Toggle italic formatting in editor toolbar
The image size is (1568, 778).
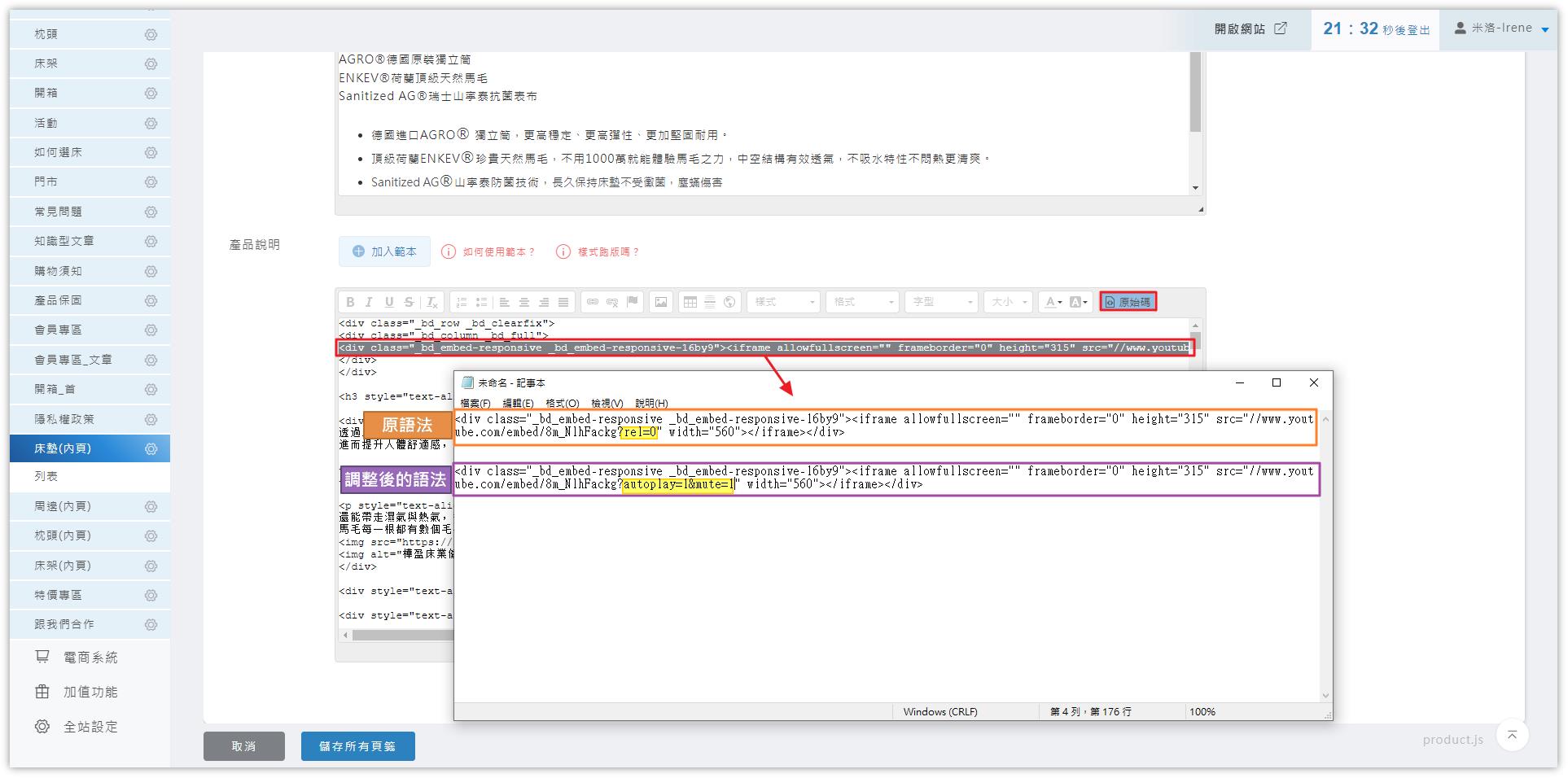[369, 302]
